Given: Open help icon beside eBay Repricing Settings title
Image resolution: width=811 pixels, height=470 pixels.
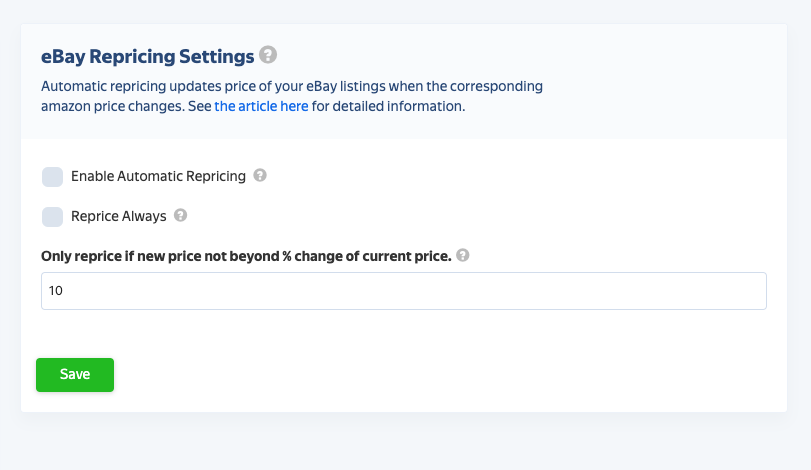Looking at the screenshot, I should (x=268, y=54).
